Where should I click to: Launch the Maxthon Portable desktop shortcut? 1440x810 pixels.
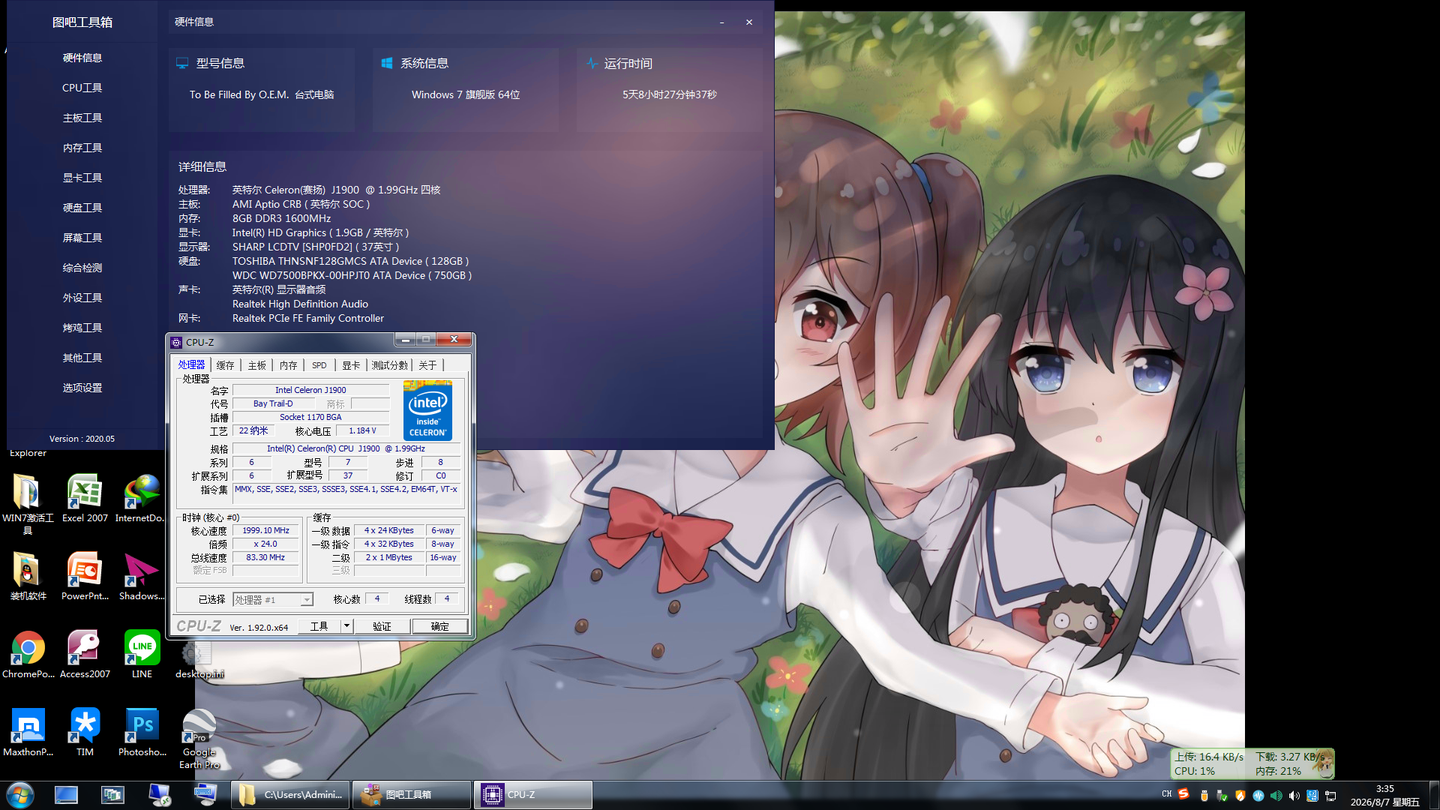pos(28,732)
